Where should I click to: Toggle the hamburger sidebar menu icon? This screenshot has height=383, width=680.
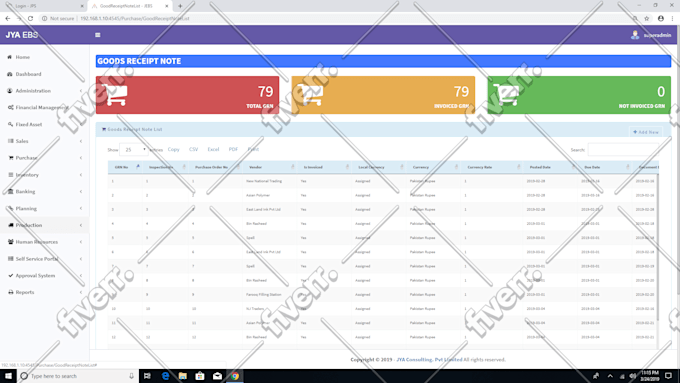pyautogui.click(x=98, y=35)
